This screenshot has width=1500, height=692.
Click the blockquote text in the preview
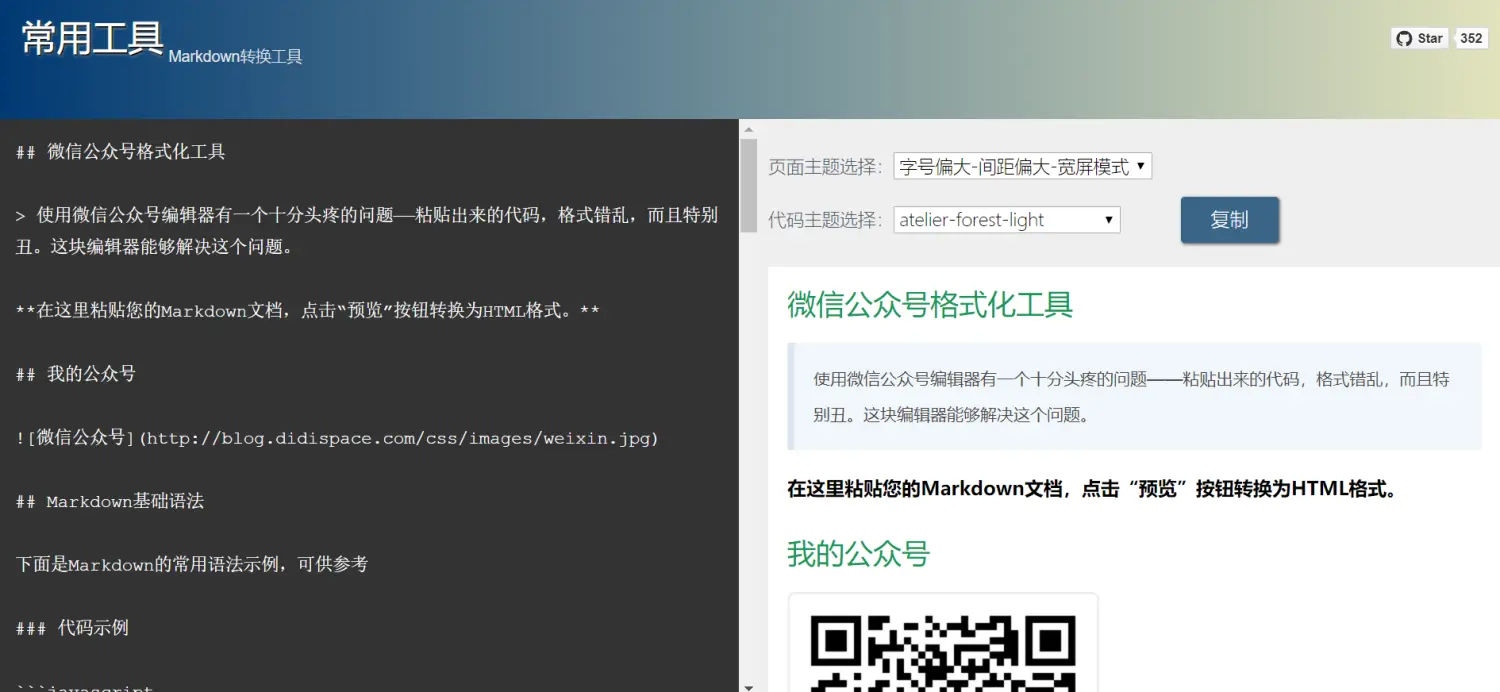pos(1131,396)
